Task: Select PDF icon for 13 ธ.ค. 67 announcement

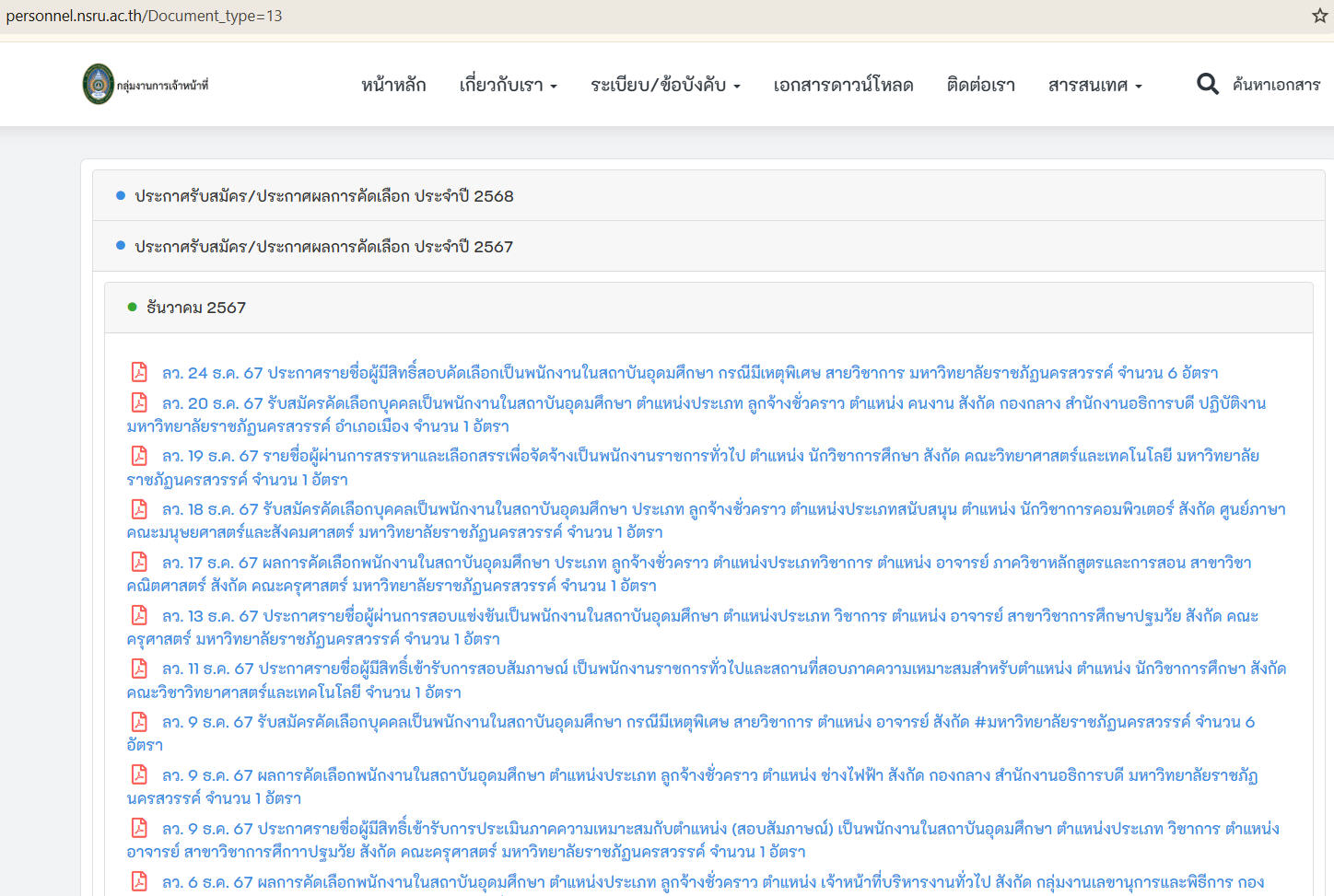Action: tap(139, 615)
